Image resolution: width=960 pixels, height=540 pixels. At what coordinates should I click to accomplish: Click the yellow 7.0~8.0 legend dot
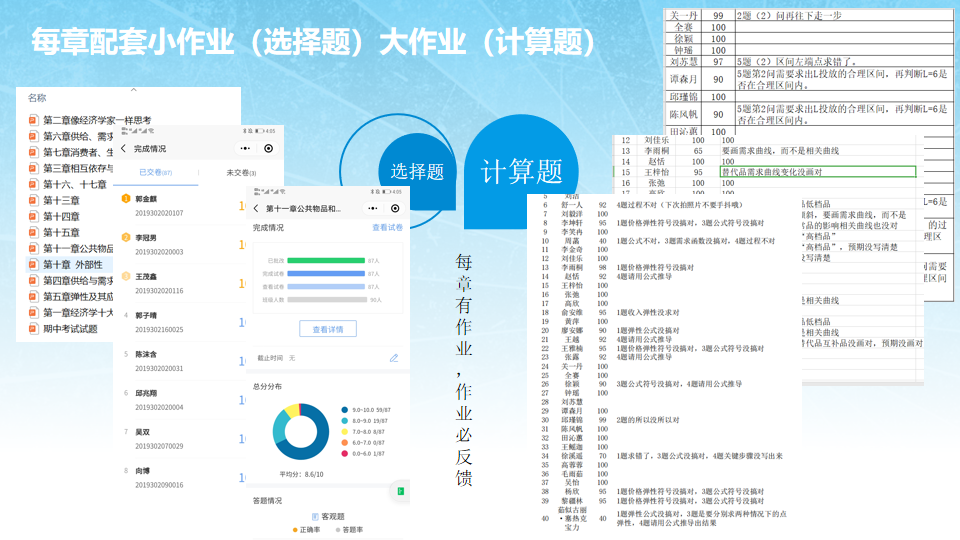[x=343, y=431]
